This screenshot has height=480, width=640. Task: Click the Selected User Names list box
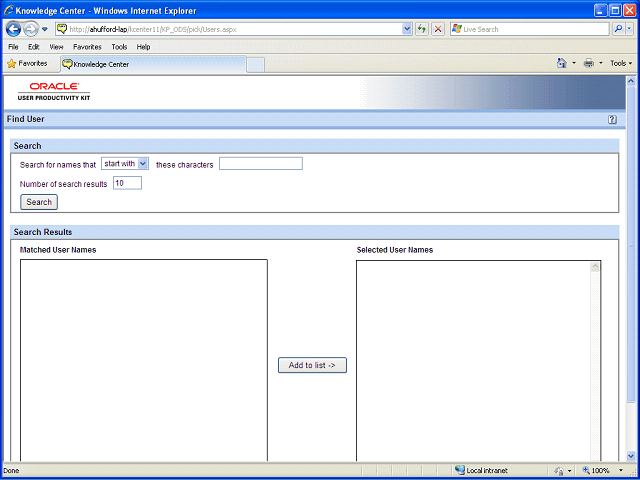pyautogui.click(x=478, y=361)
